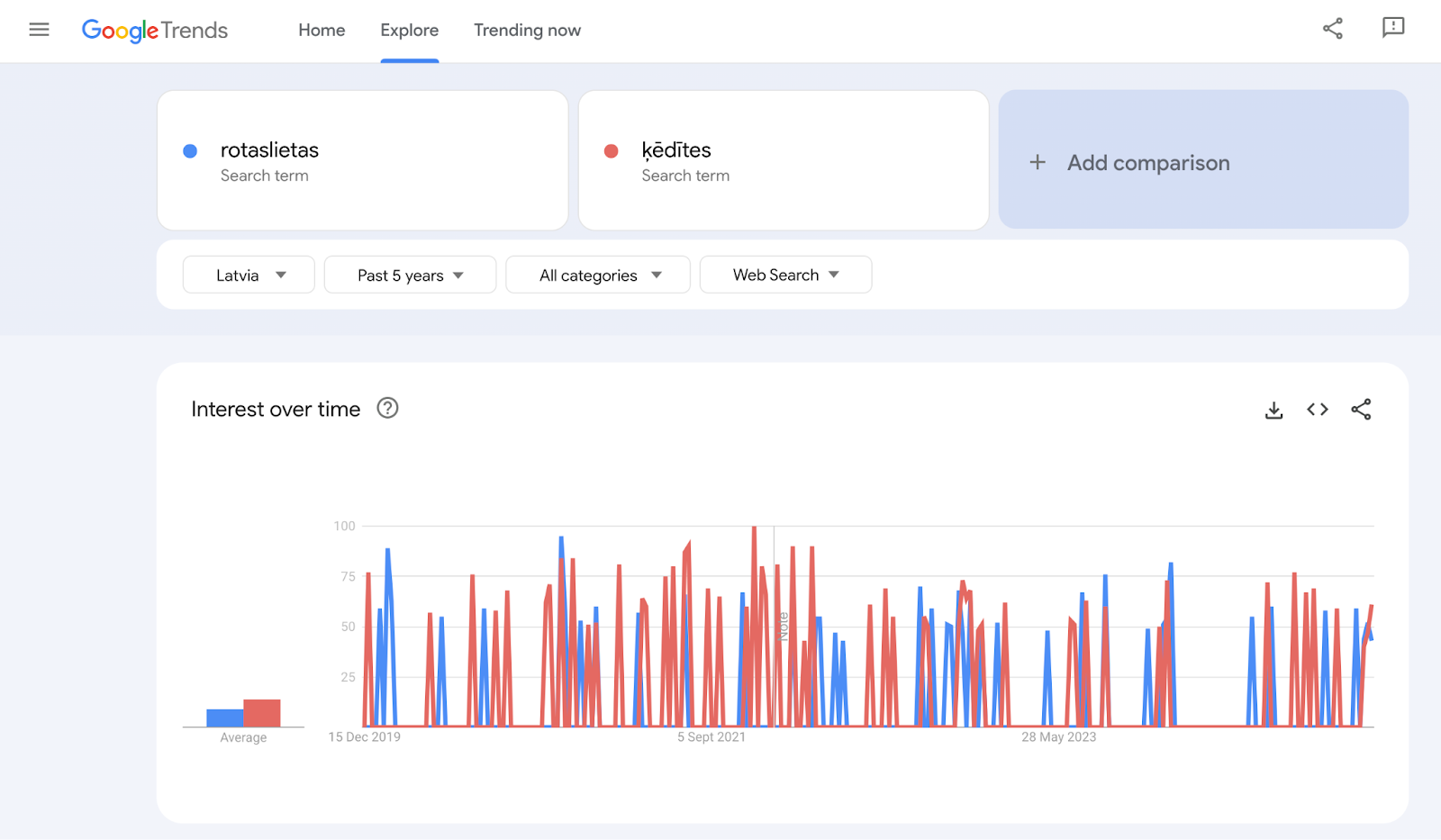Screen dimensions: 1441x840
Task: Click blue dot beside rotaslietas
Action: click(190, 151)
